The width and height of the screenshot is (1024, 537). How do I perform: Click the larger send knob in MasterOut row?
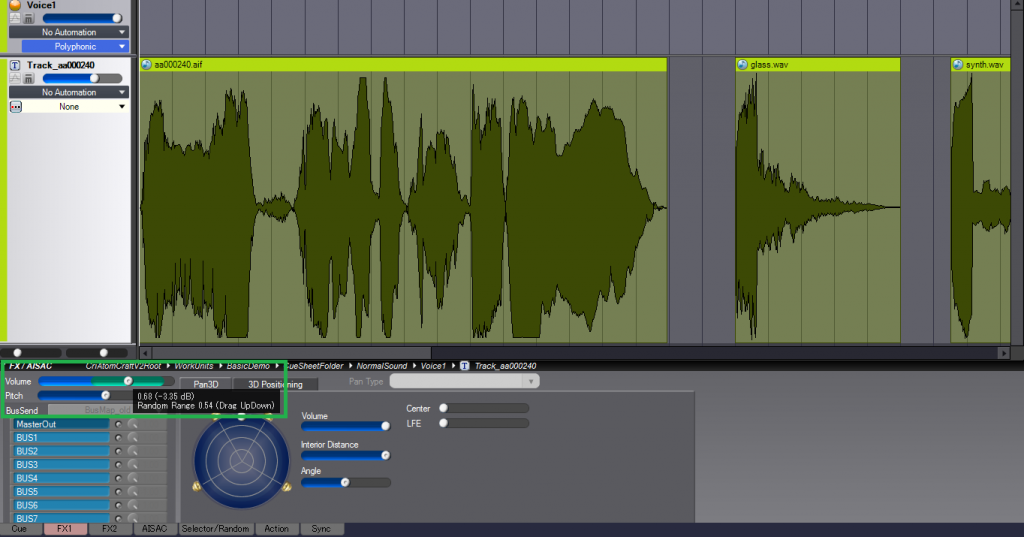click(x=133, y=424)
